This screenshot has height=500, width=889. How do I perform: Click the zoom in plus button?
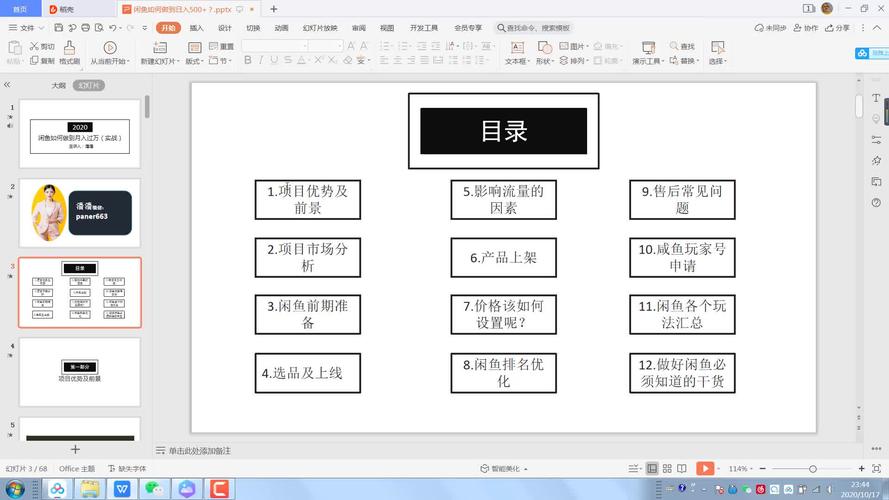coord(861,469)
